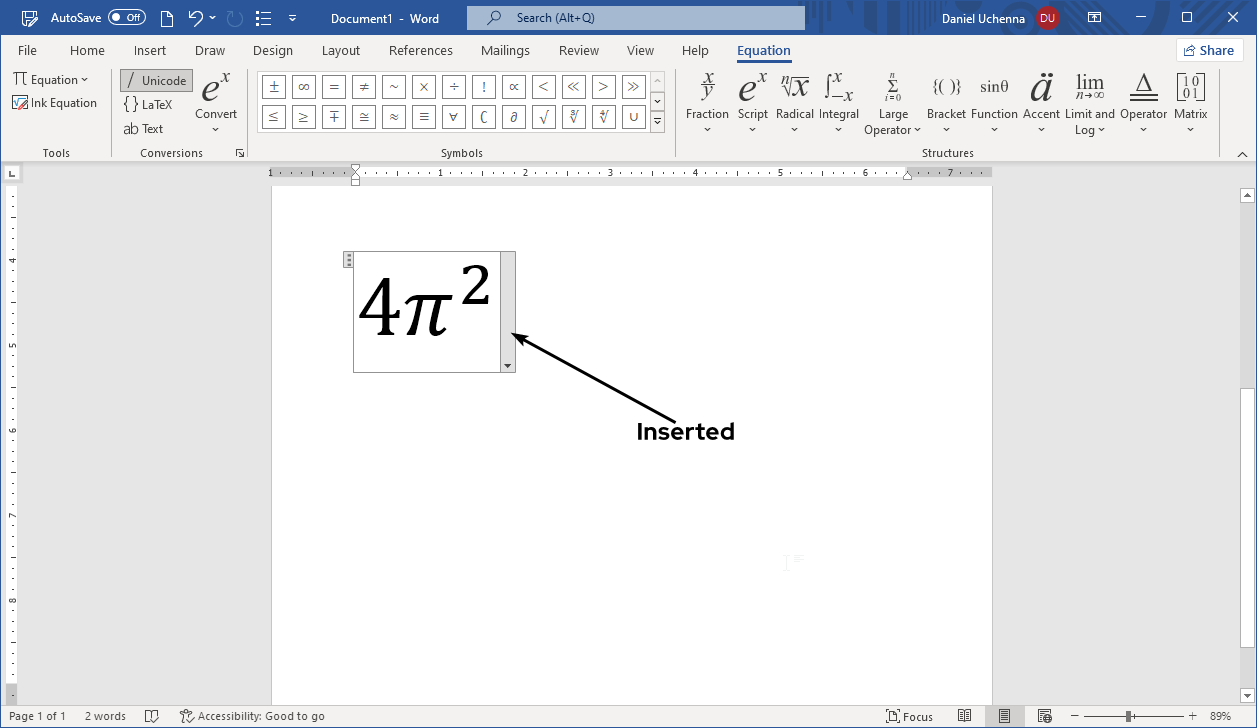This screenshot has height=728, width=1257.
Task: Insert the not-equal symbol
Action: [363, 87]
